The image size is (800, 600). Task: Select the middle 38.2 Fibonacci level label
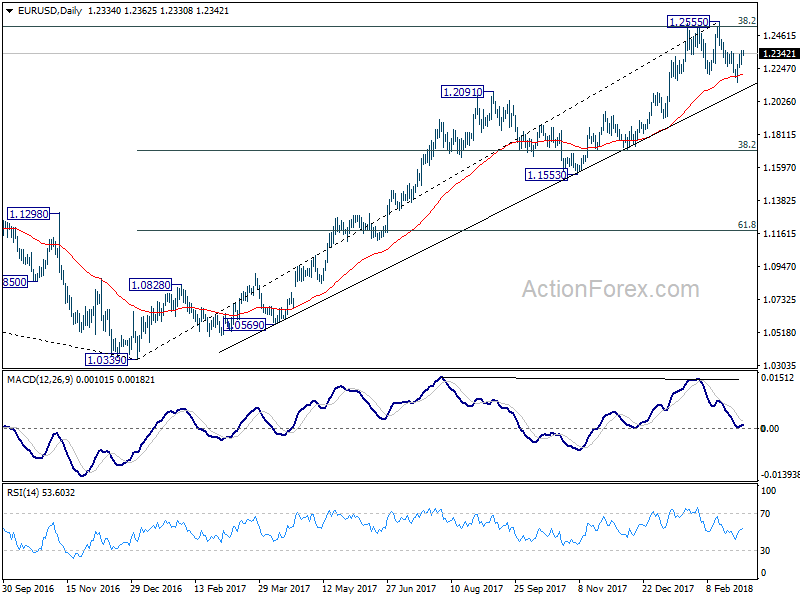click(747, 145)
